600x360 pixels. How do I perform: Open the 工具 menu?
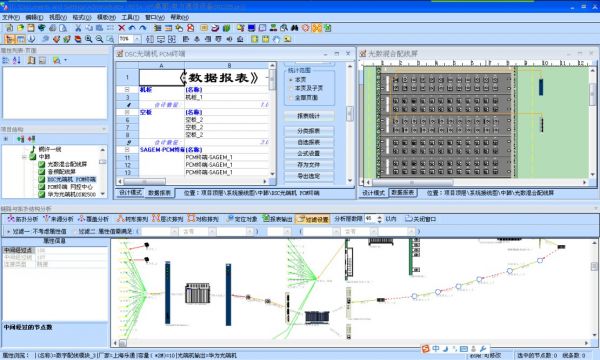pos(130,17)
